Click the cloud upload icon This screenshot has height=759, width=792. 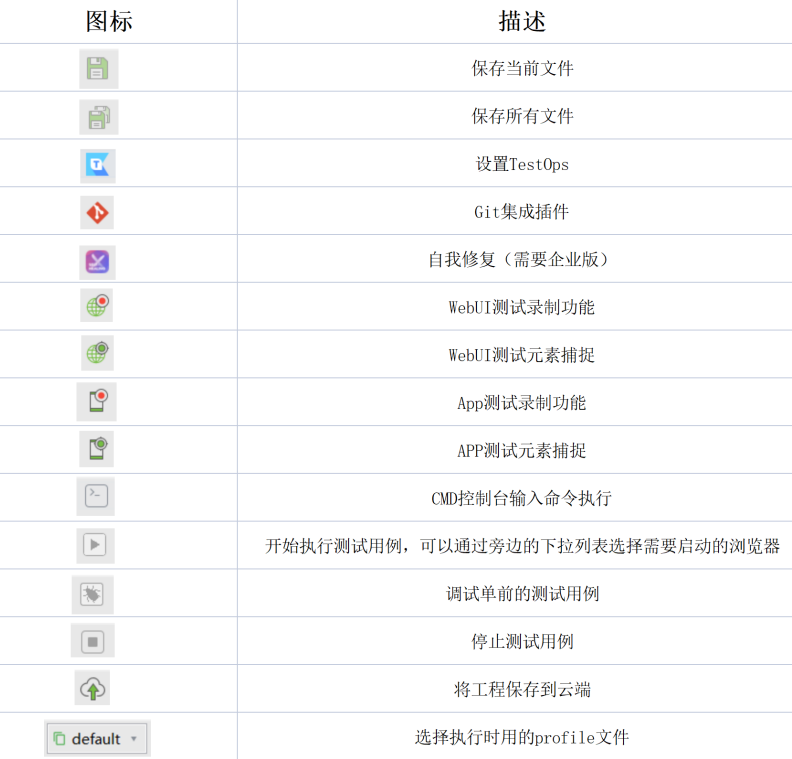(x=92, y=688)
